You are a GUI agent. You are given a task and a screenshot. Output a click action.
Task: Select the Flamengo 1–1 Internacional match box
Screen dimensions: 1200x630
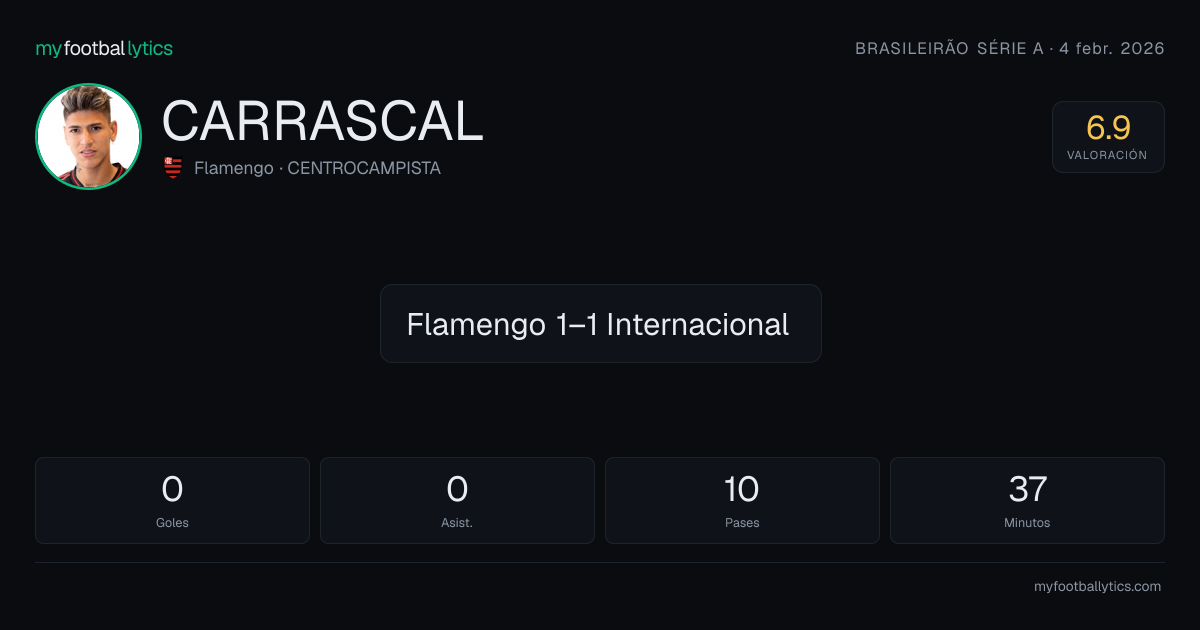point(601,324)
